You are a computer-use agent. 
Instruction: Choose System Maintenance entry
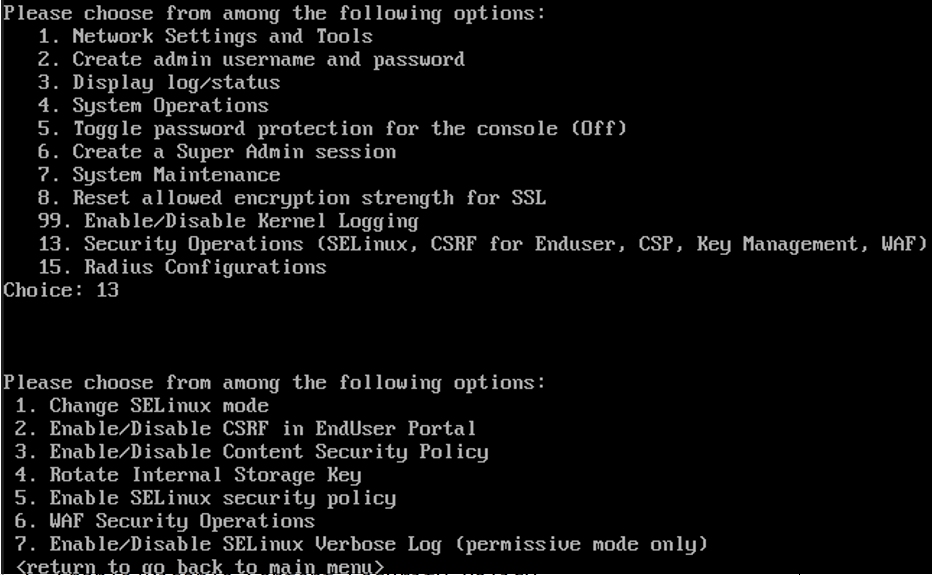tap(159, 175)
